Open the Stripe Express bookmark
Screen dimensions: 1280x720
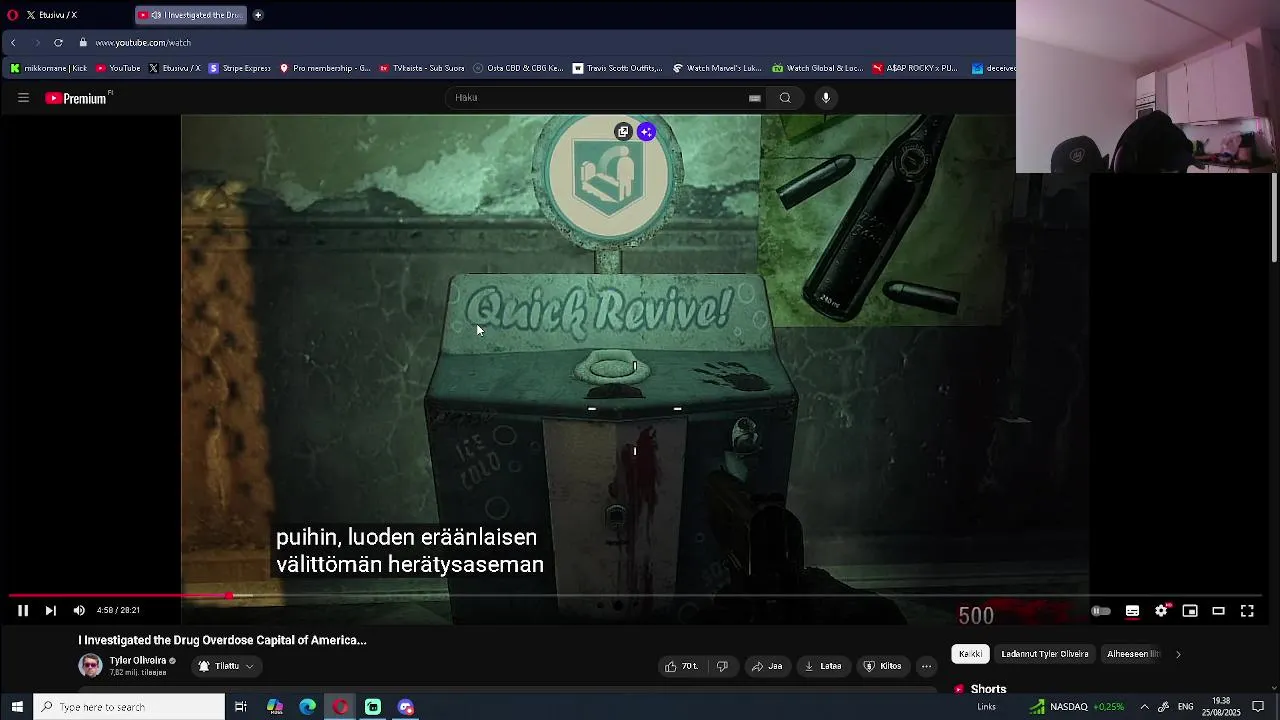[x=239, y=68]
